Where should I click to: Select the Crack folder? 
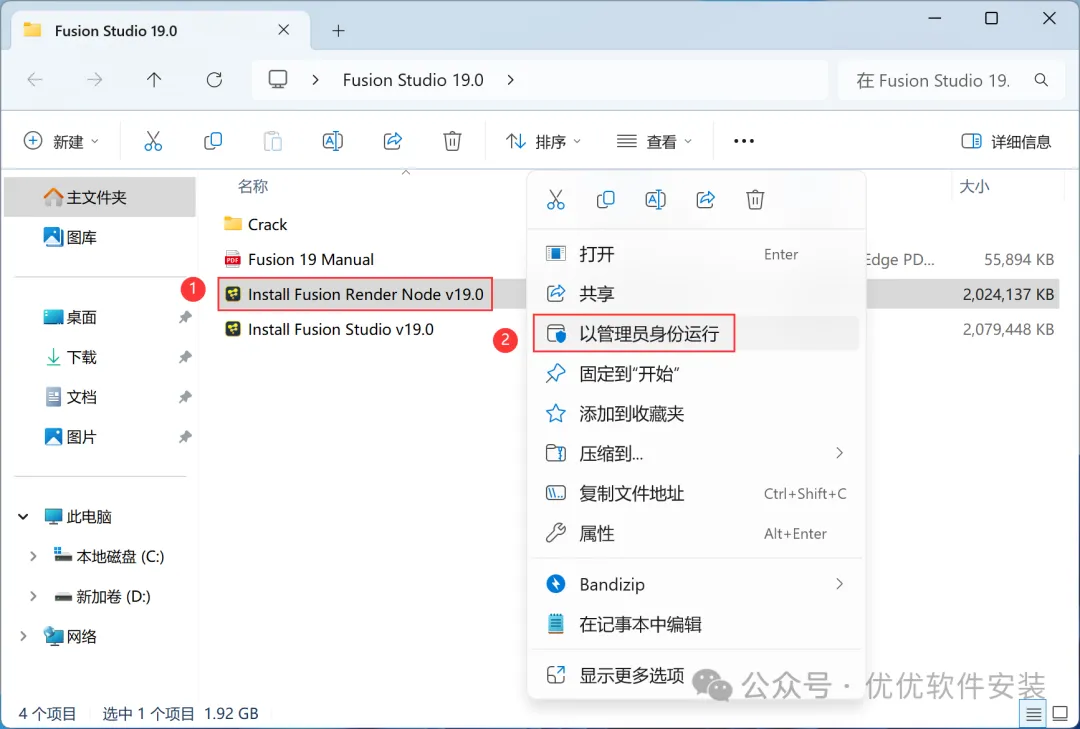(256, 225)
